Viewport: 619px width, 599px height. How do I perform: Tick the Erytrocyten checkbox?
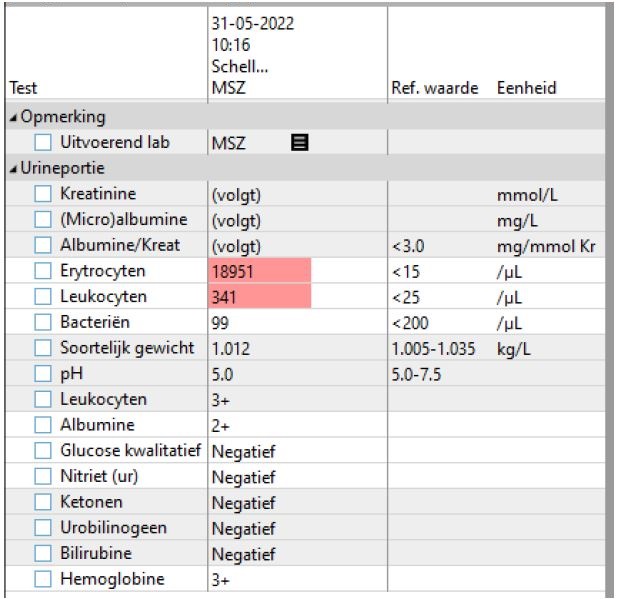click(x=43, y=271)
